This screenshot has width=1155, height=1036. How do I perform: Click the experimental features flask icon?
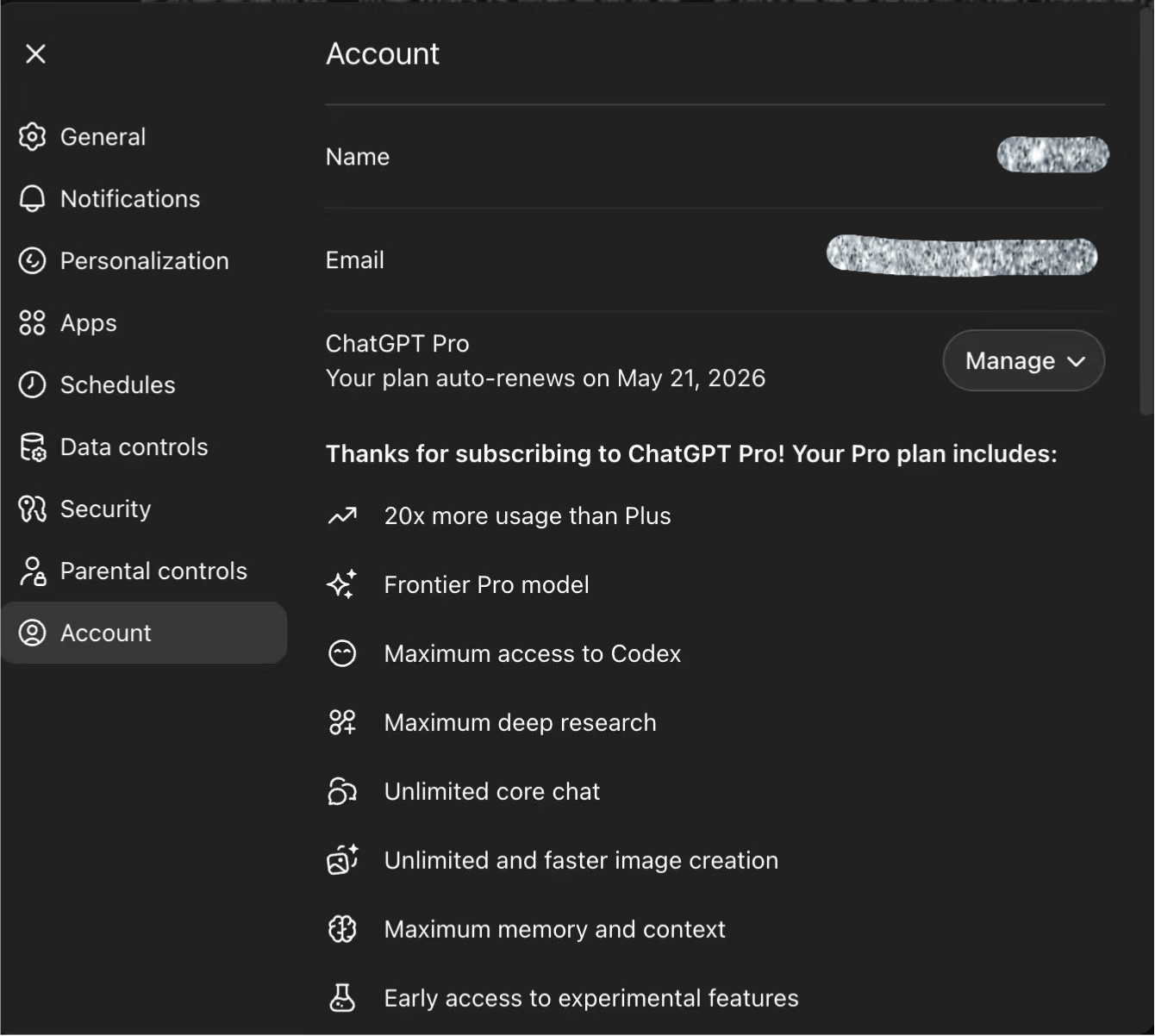pyautogui.click(x=342, y=998)
